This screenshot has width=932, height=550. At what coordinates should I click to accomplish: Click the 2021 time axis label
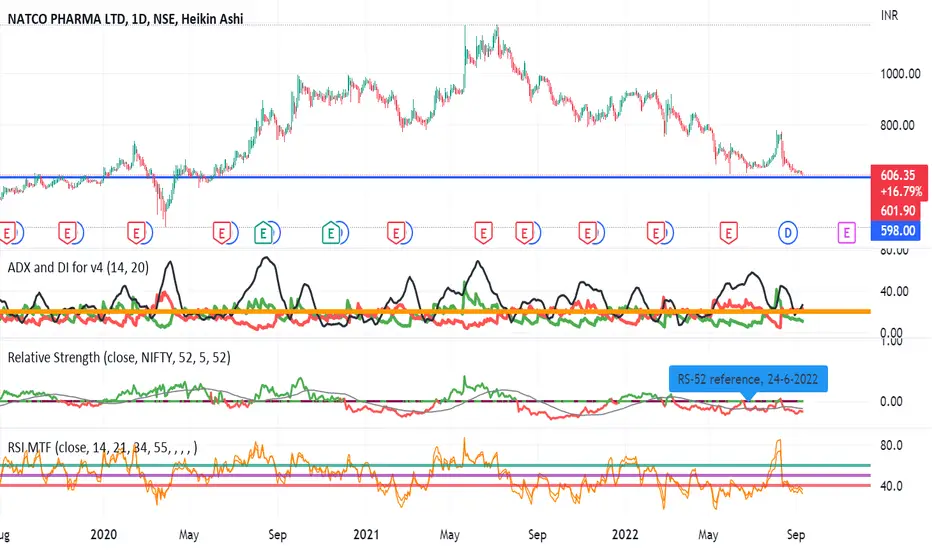tap(366, 535)
